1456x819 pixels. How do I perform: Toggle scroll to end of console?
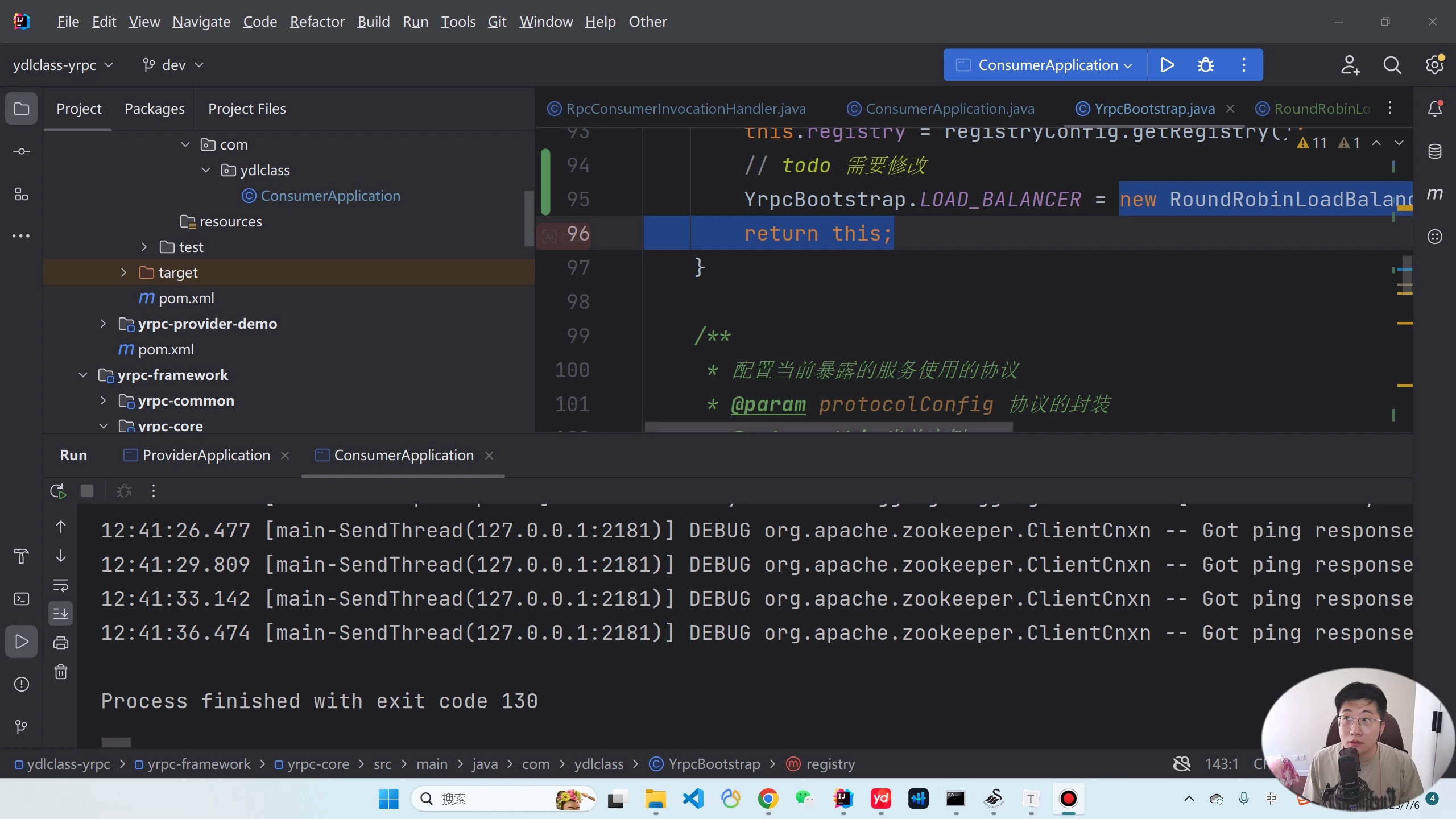[61, 613]
